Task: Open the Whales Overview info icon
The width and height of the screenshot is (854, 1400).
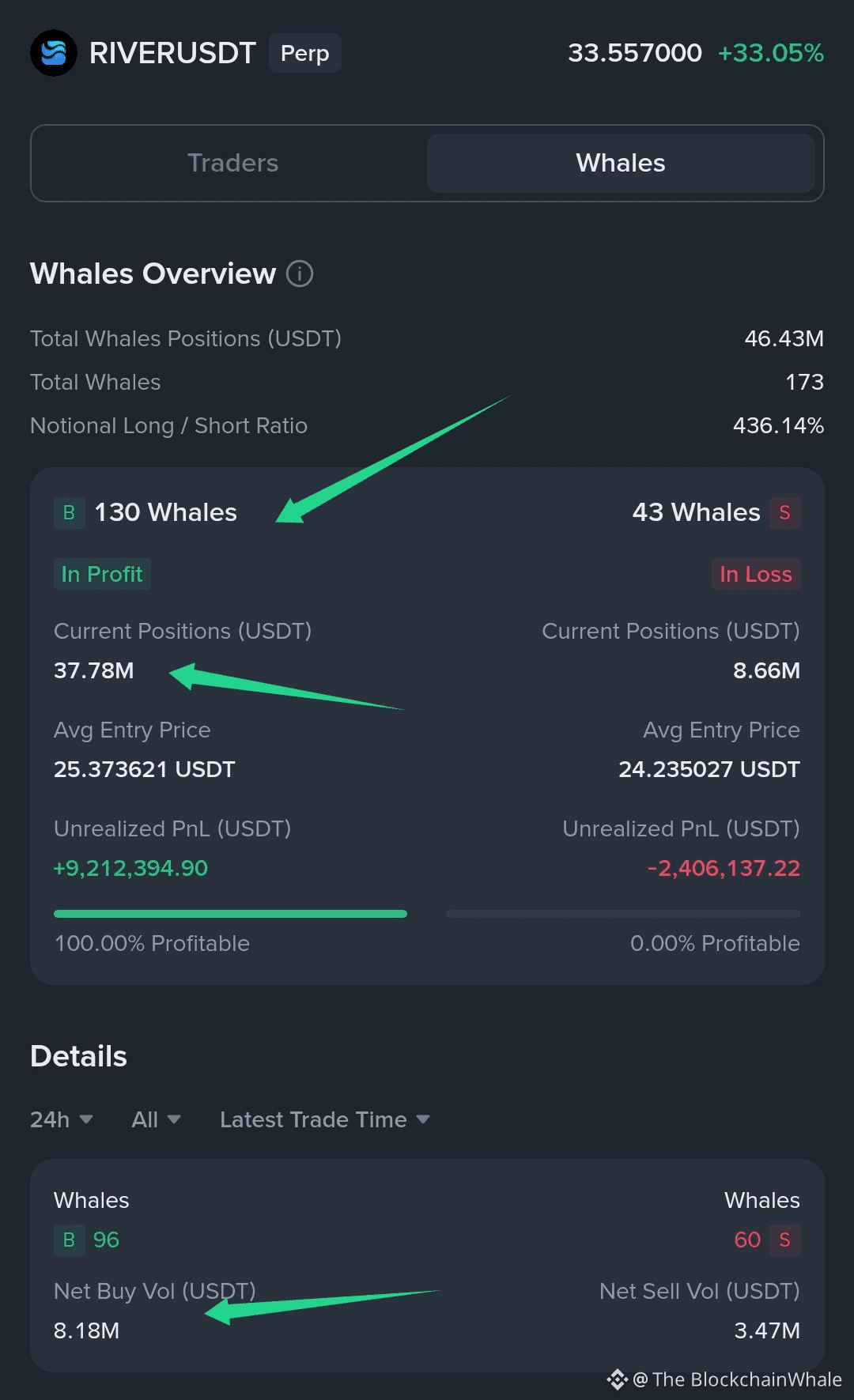Action: click(300, 274)
